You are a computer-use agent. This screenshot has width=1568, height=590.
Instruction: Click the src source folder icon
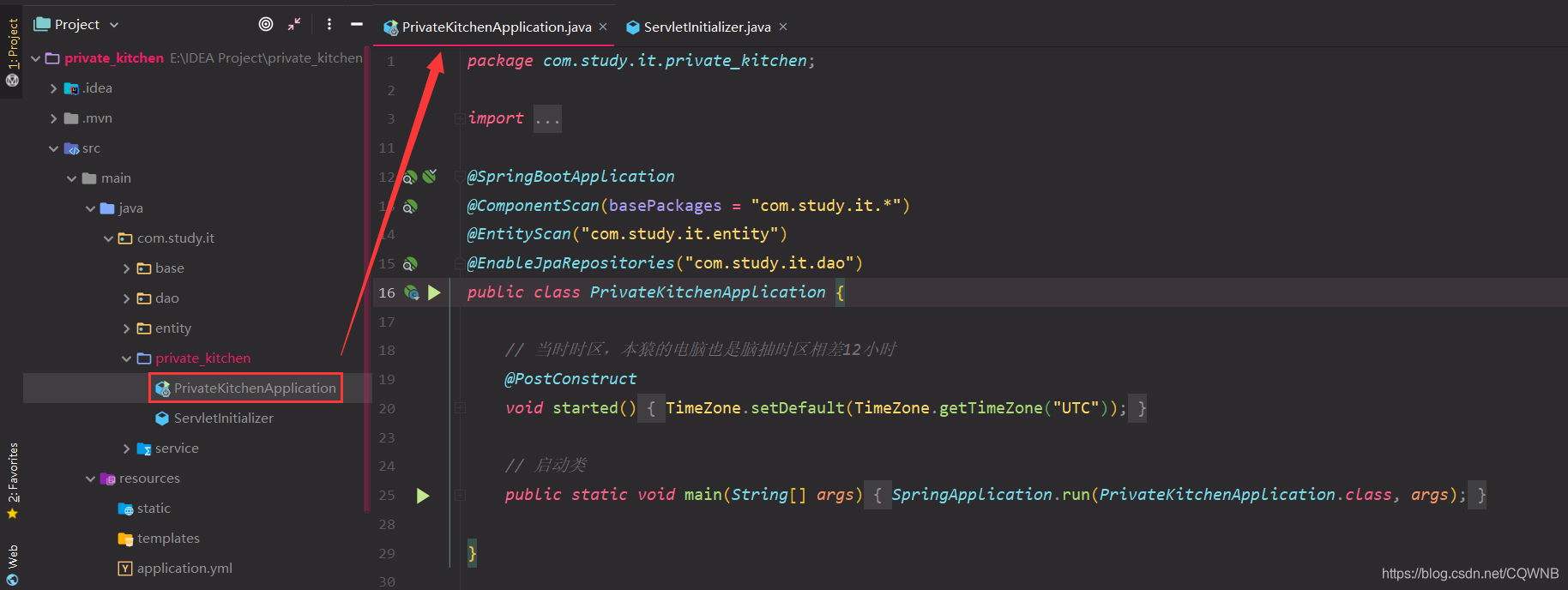71,148
